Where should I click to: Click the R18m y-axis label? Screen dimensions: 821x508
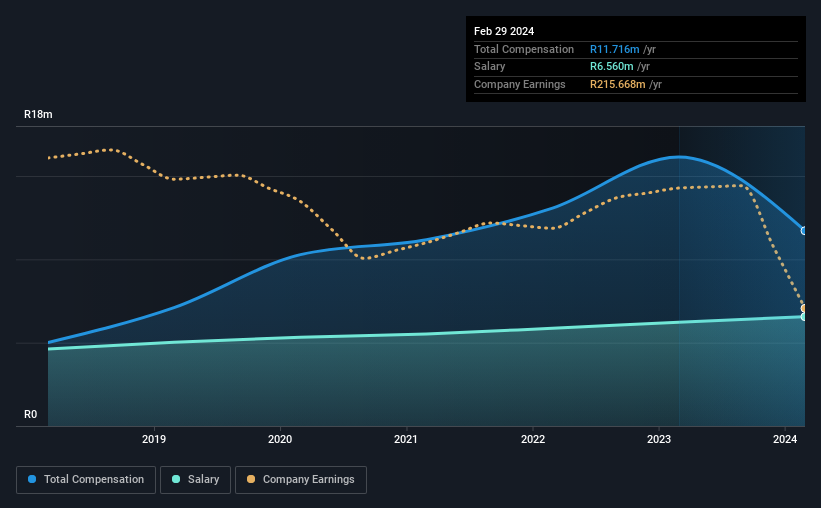[38, 114]
